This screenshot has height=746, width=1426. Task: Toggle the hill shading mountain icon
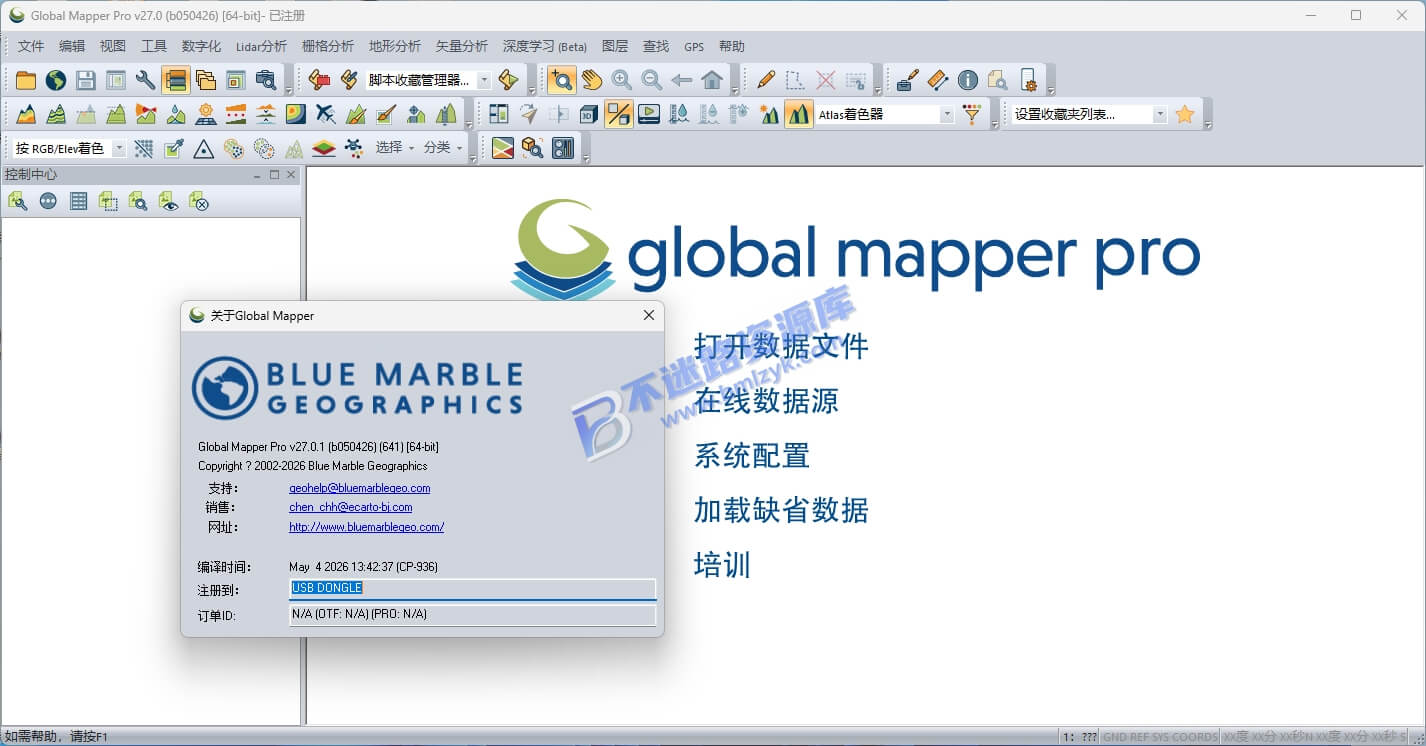coord(798,114)
